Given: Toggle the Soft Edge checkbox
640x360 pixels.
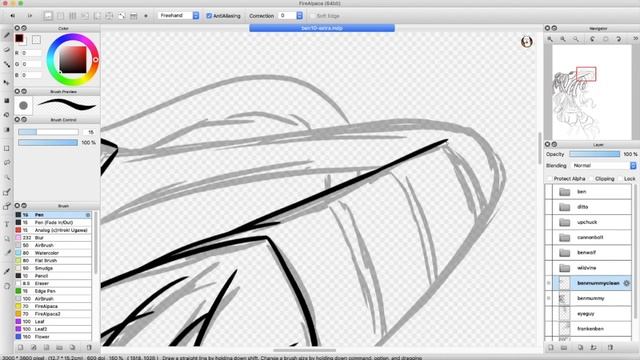Looking at the screenshot, I should coord(313,16).
